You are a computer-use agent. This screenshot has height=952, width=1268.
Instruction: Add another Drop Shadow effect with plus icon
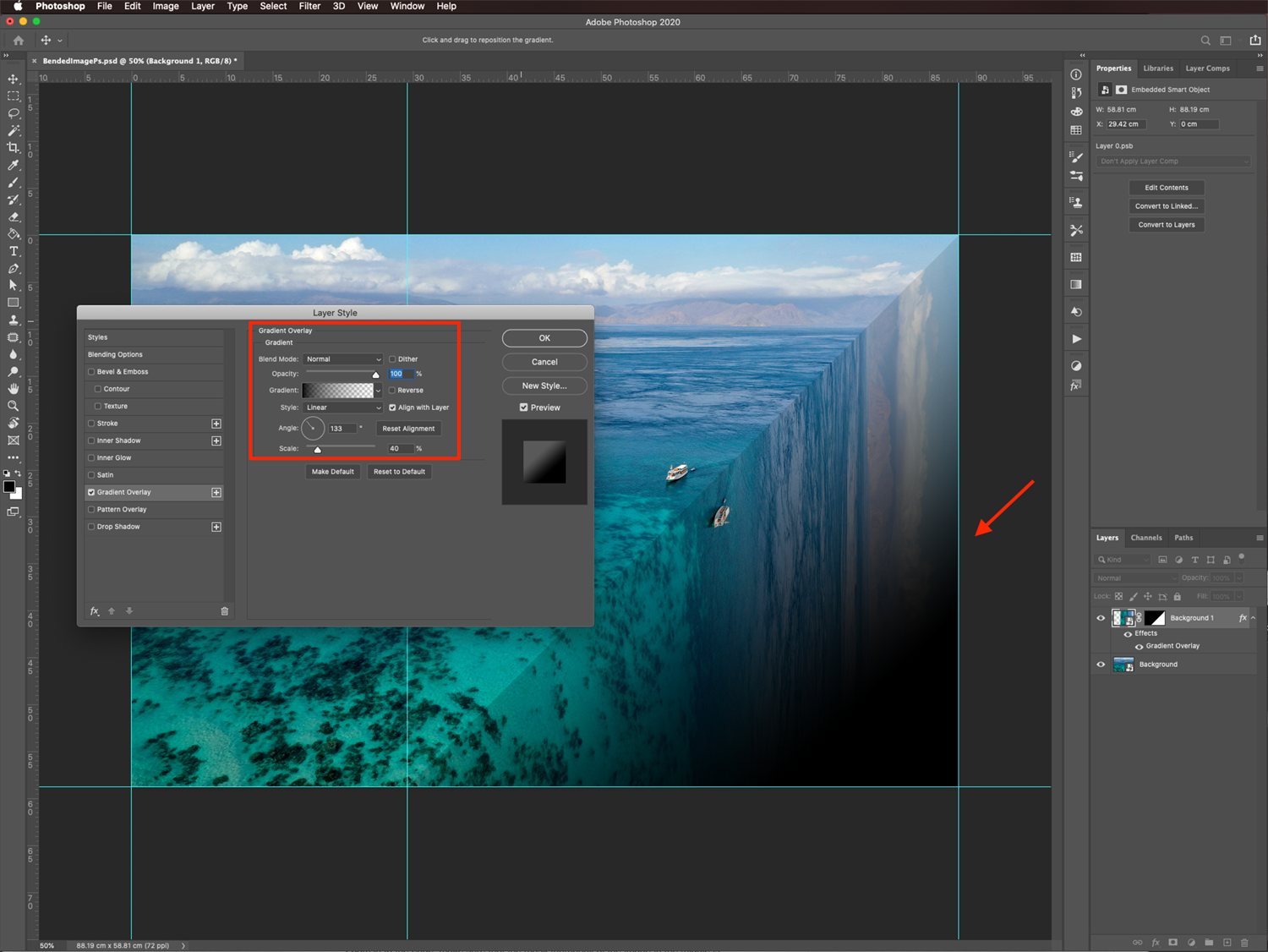click(216, 527)
